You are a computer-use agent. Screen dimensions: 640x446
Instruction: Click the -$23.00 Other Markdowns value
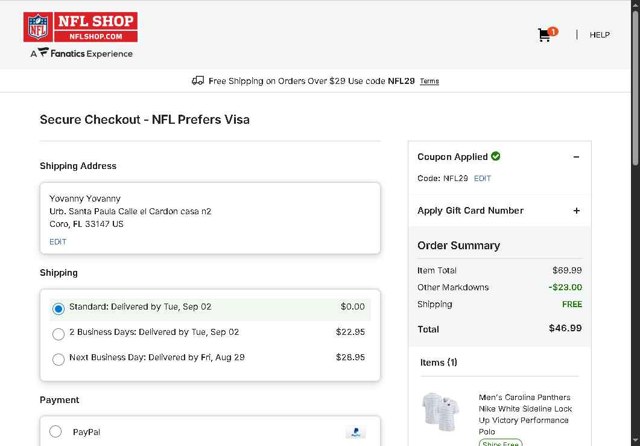pyautogui.click(x=565, y=287)
